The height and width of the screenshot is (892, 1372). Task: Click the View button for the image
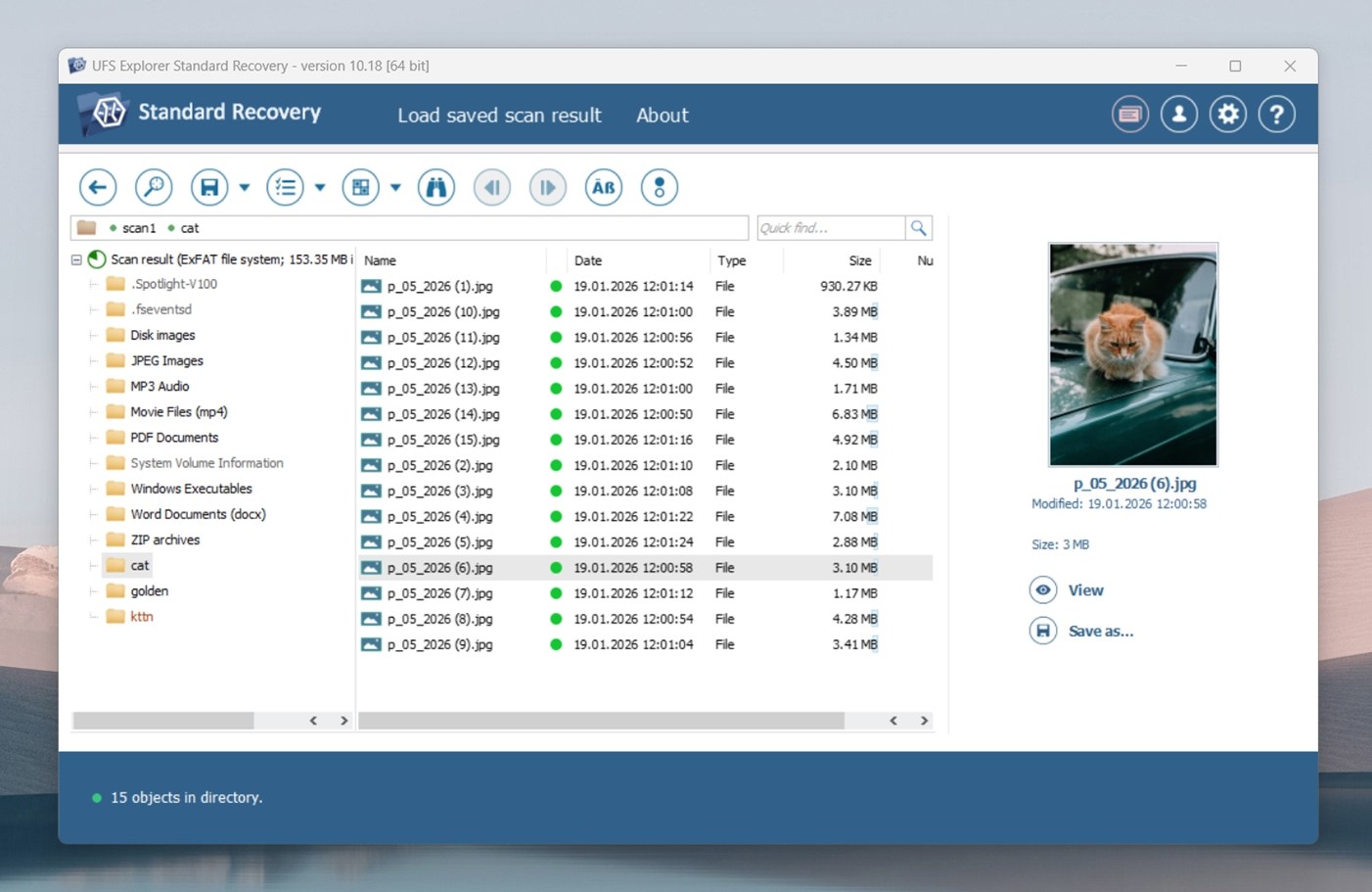pyautogui.click(x=1068, y=589)
